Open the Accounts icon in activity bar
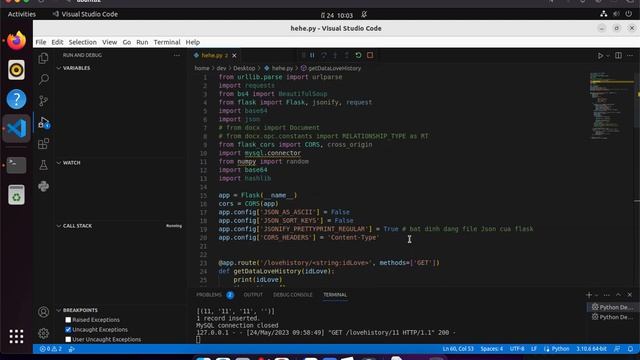 (43, 312)
